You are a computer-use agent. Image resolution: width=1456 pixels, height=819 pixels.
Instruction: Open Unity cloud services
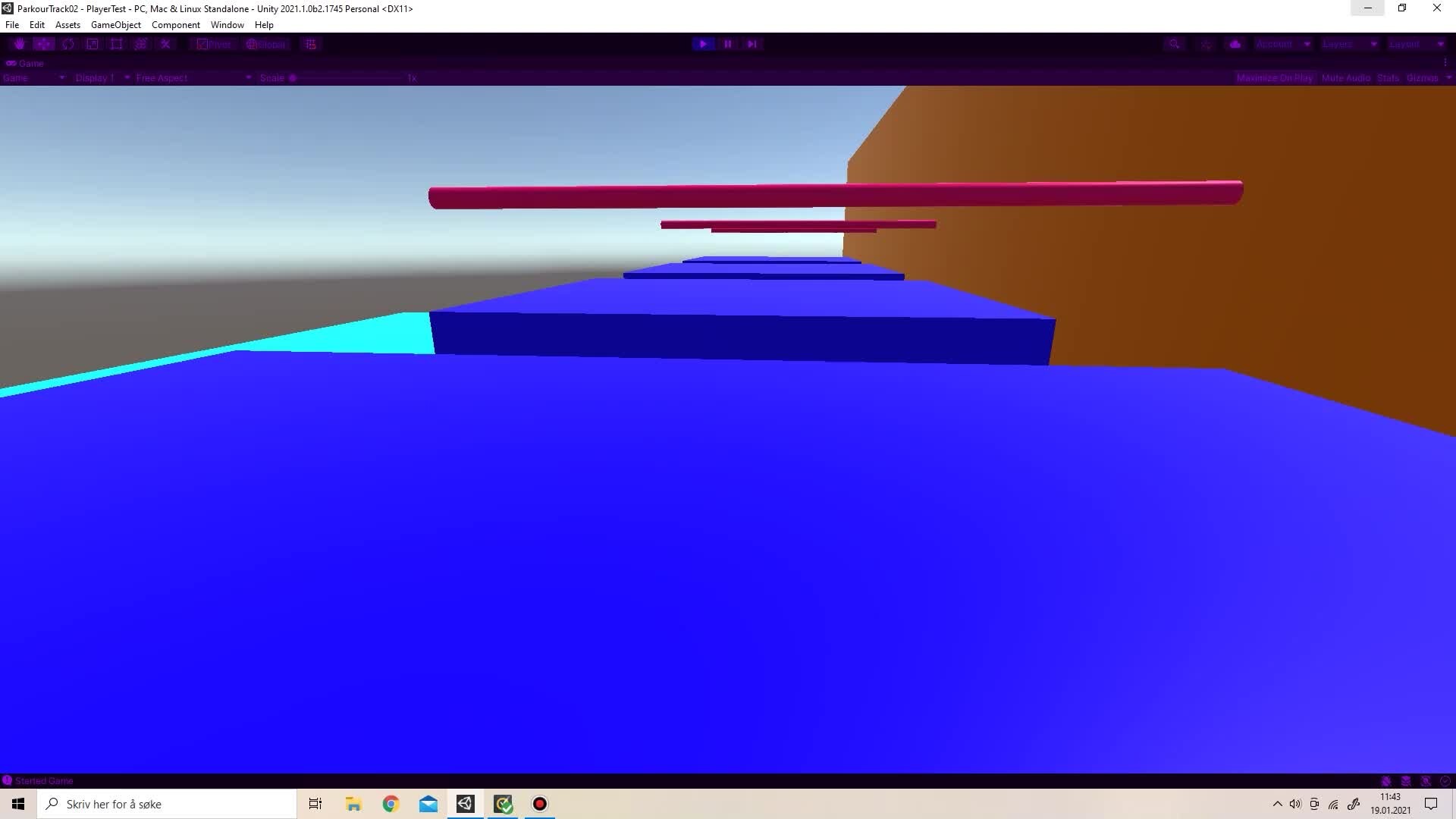pyautogui.click(x=1235, y=44)
